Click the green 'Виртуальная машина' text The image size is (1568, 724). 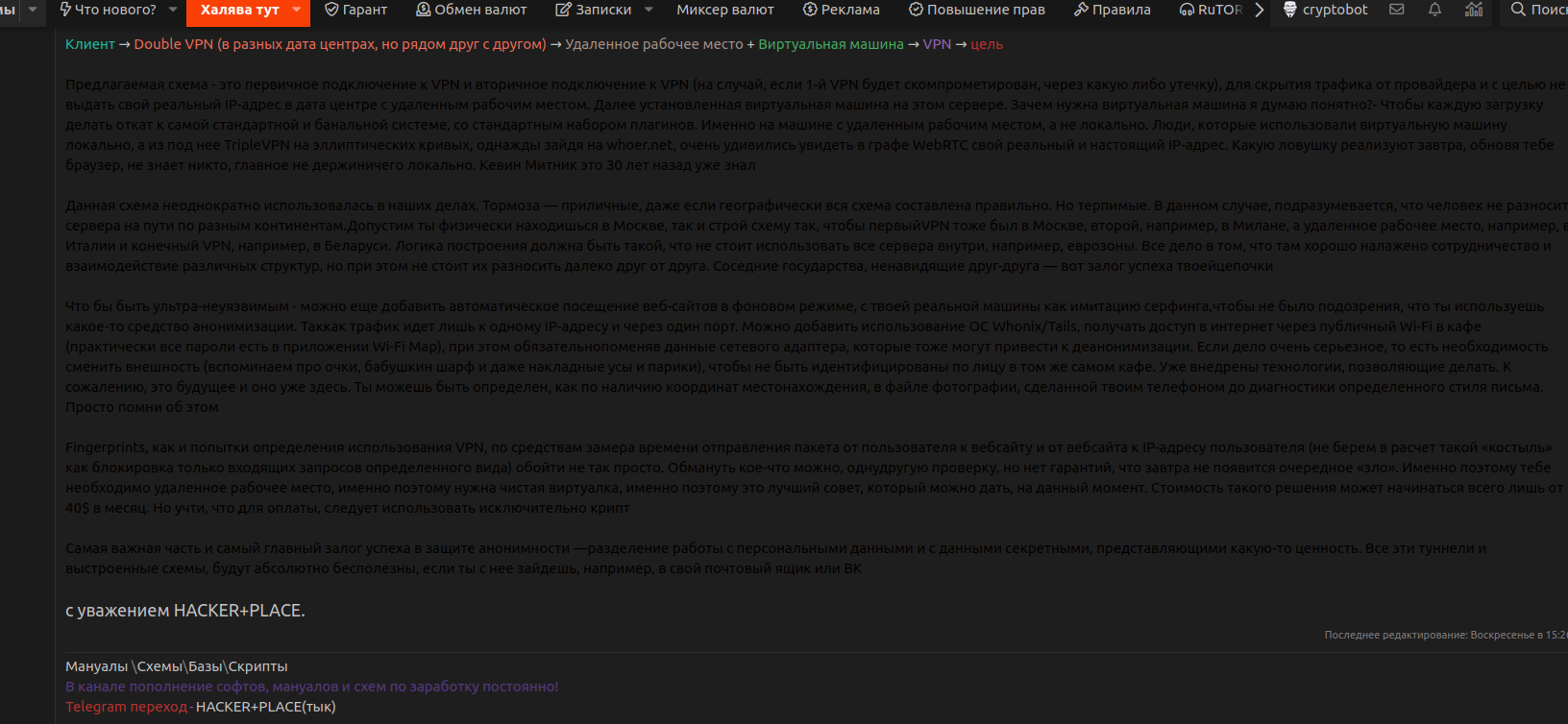(831, 44)
